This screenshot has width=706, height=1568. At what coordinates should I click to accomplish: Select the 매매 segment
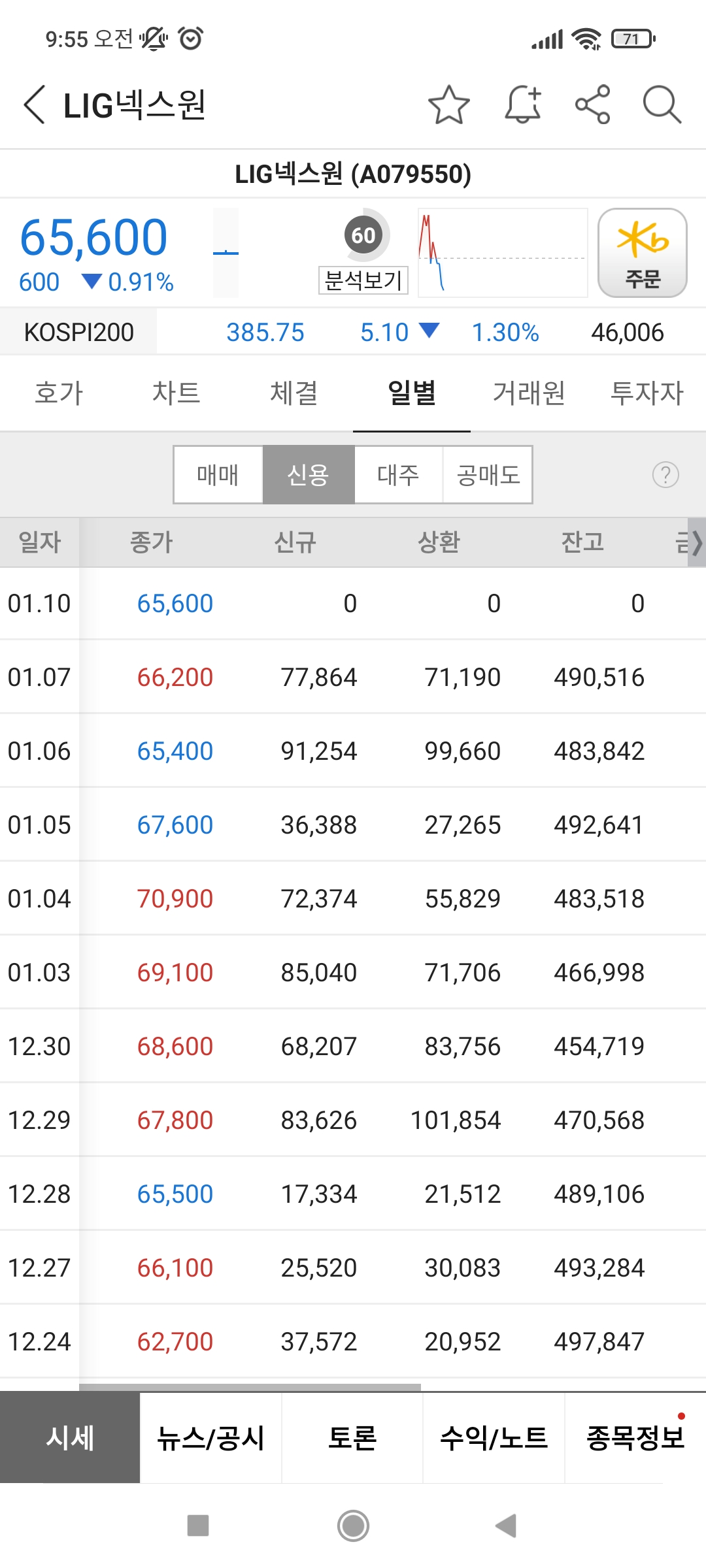218,474
